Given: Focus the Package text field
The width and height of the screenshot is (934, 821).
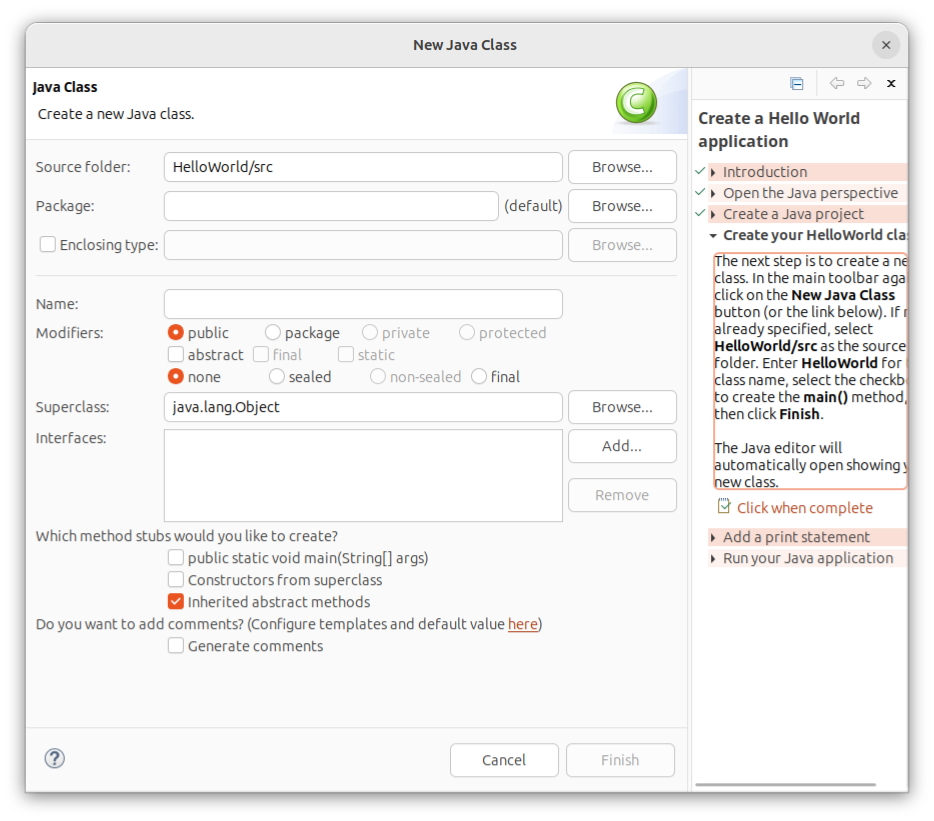Looking at the screenshot, I should point(331,206).
